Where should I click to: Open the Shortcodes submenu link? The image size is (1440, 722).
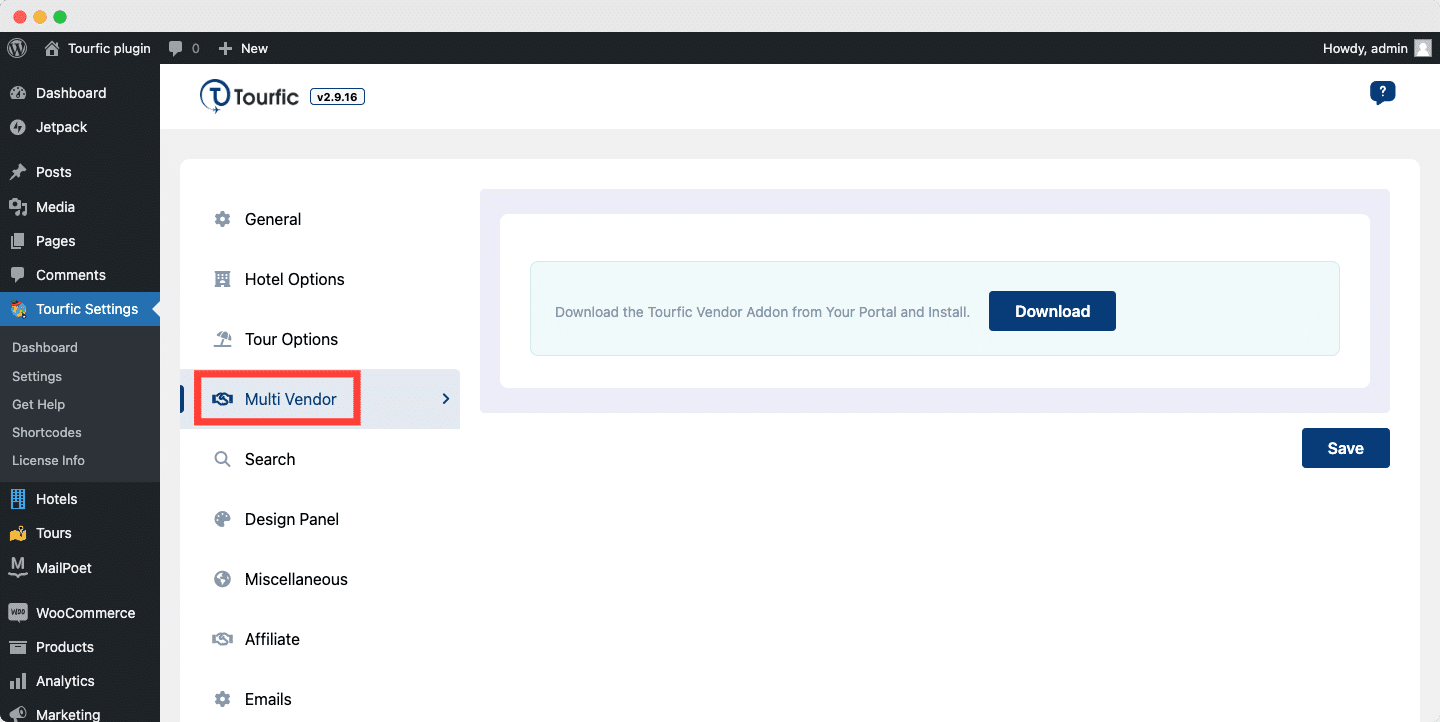coord(47,432)
